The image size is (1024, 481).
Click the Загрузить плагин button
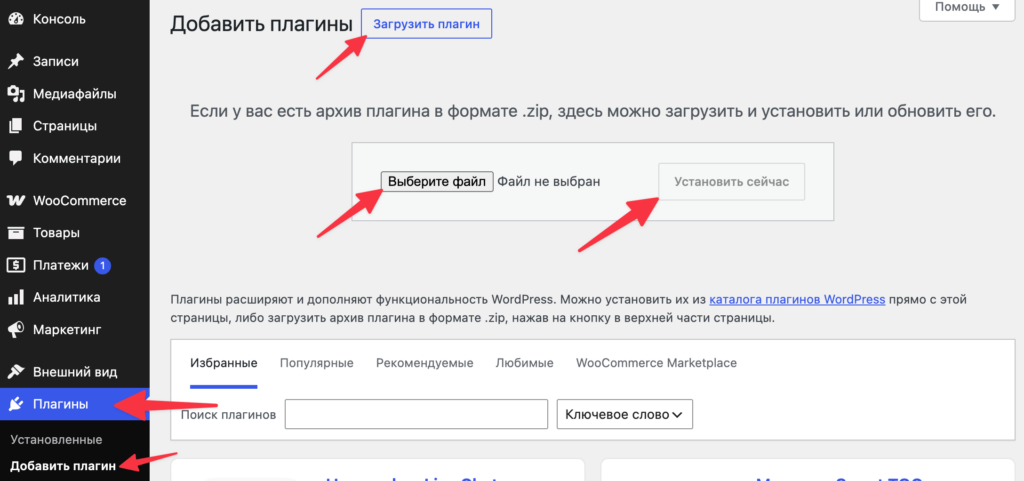[x=426, y=23]
